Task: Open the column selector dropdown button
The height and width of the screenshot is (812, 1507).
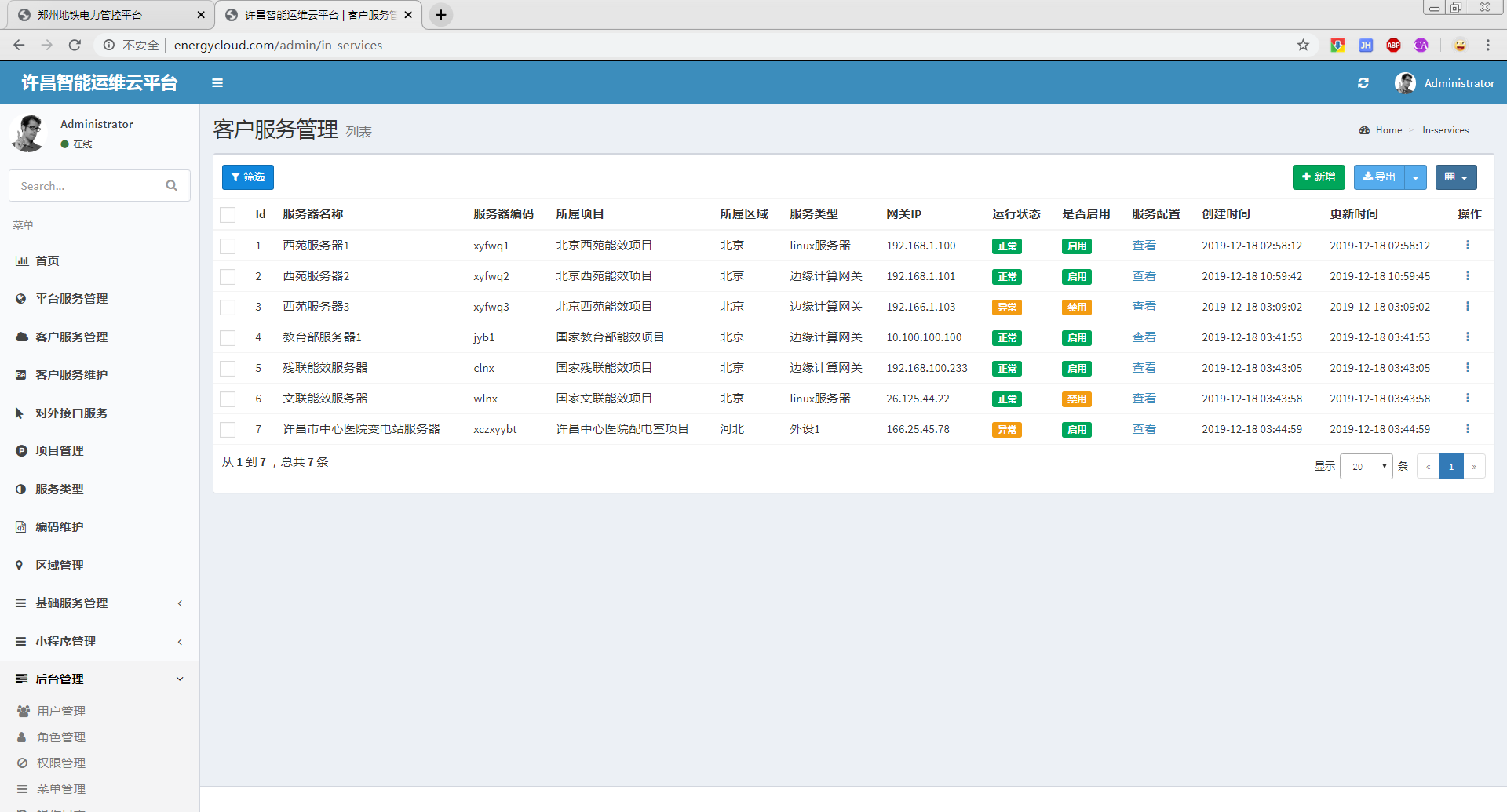Action: click(x=1455, y=177)
